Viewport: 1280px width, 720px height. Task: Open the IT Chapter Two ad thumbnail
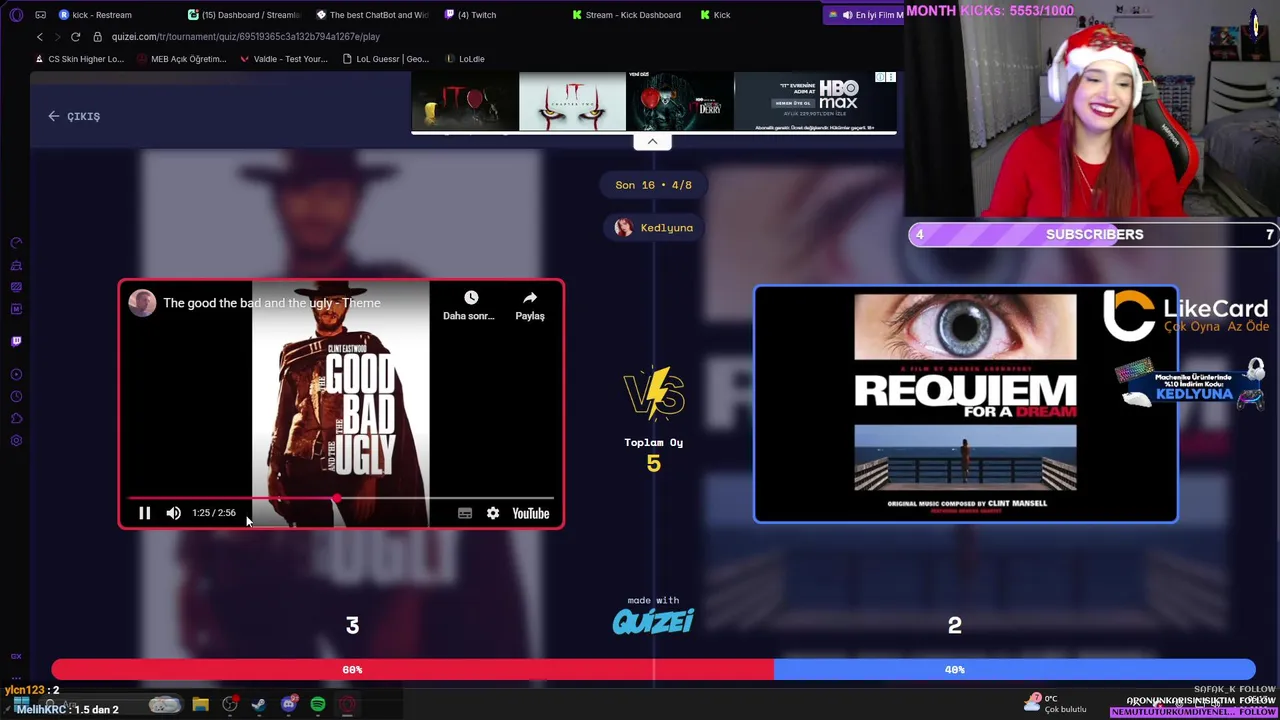[572, 102]
